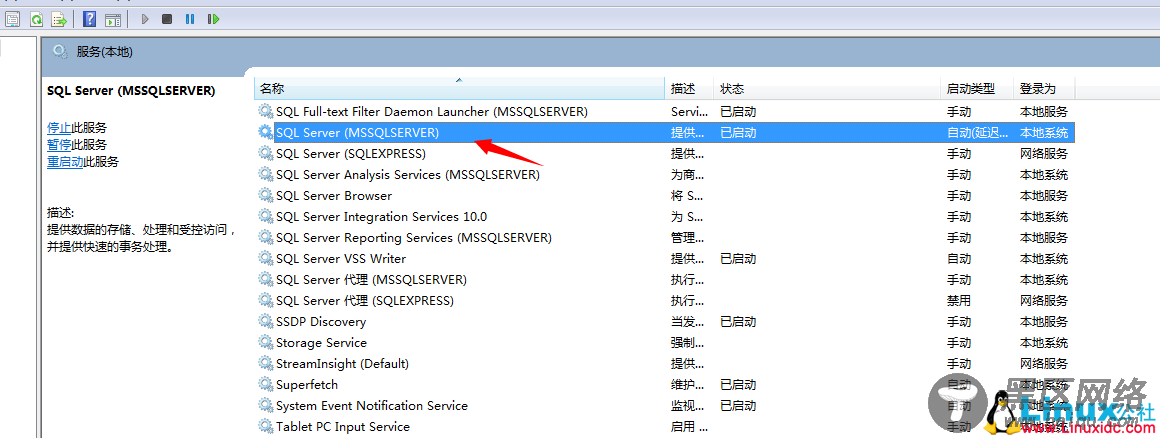Screen dimensions: 1160x438
Task: Click the gear icon of SQL Server VSS Writer
Action: 265,258
